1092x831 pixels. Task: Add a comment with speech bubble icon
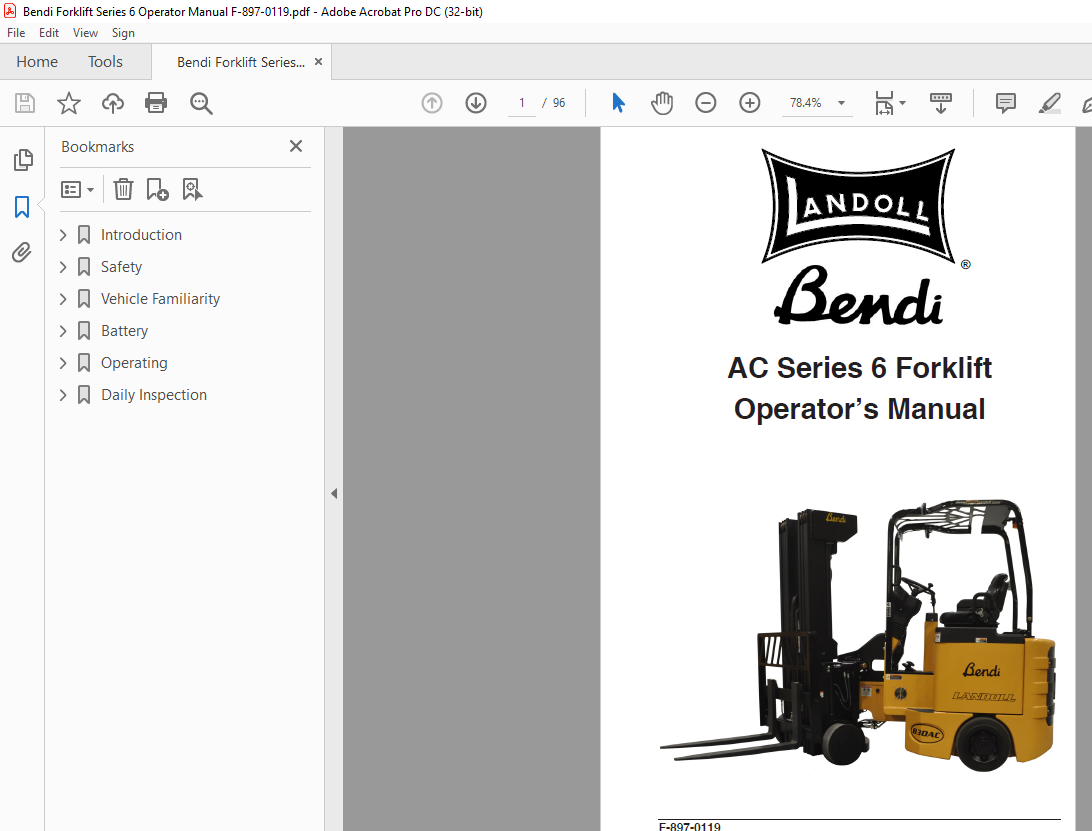(x=1006, y=103)
